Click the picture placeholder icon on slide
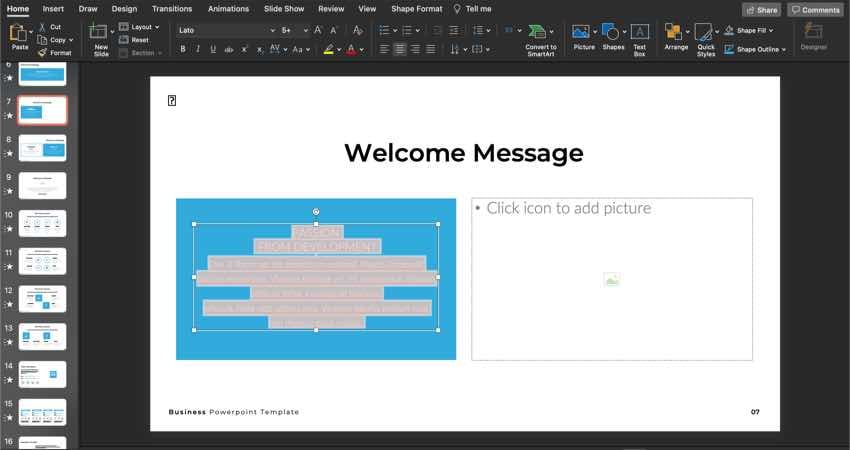 [x=612, y=280]
